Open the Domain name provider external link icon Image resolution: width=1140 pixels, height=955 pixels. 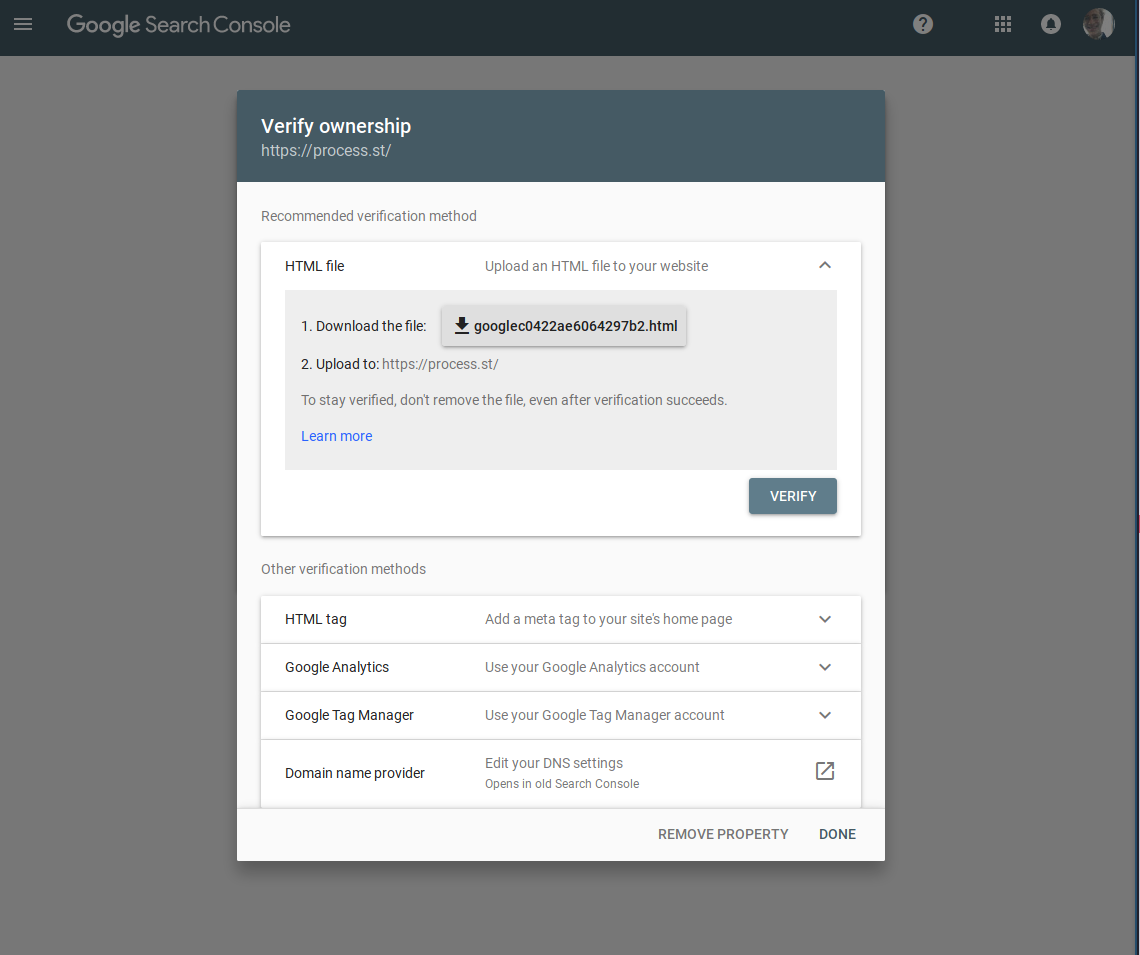[824, 771]
